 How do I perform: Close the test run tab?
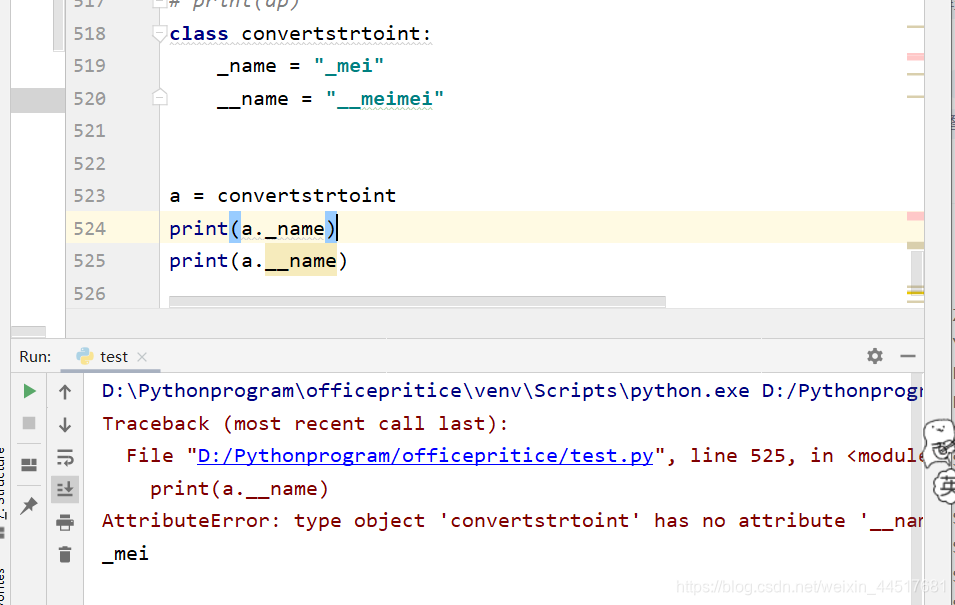click(142, 357)
